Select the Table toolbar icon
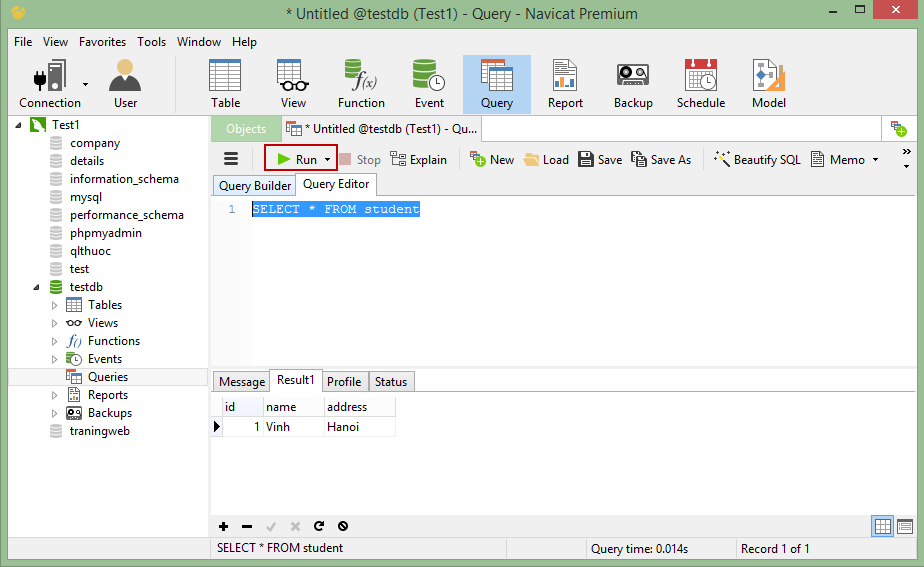Viewport: 924px width, 567px height. [225, 84]
